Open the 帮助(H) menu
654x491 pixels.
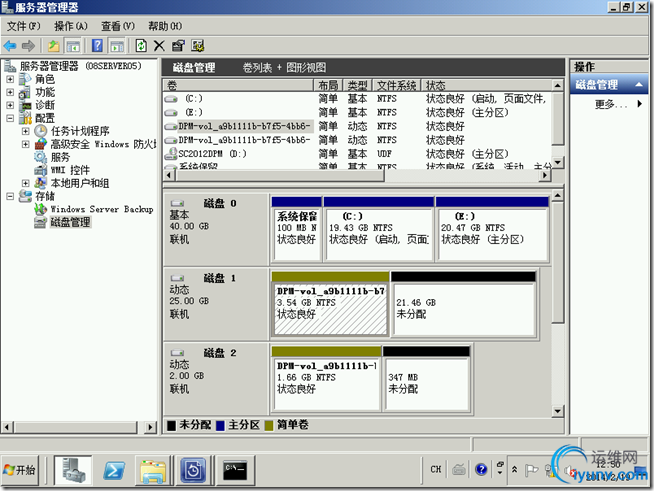165,26
